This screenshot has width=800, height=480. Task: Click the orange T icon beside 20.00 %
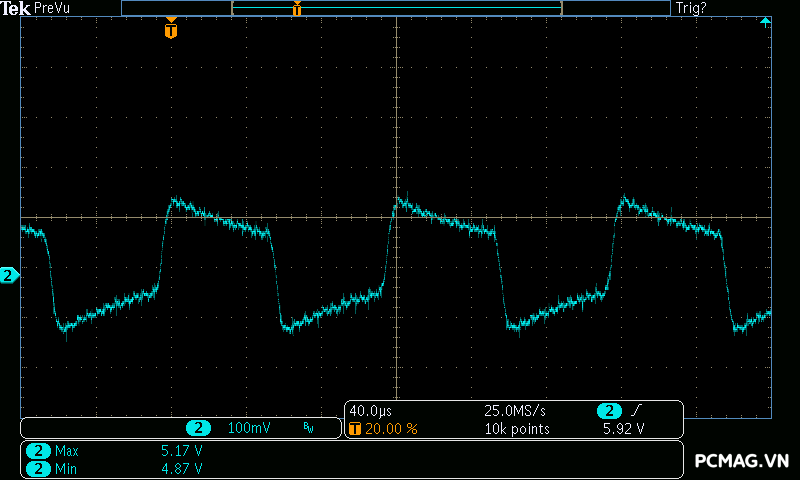[x=354, y=429]
